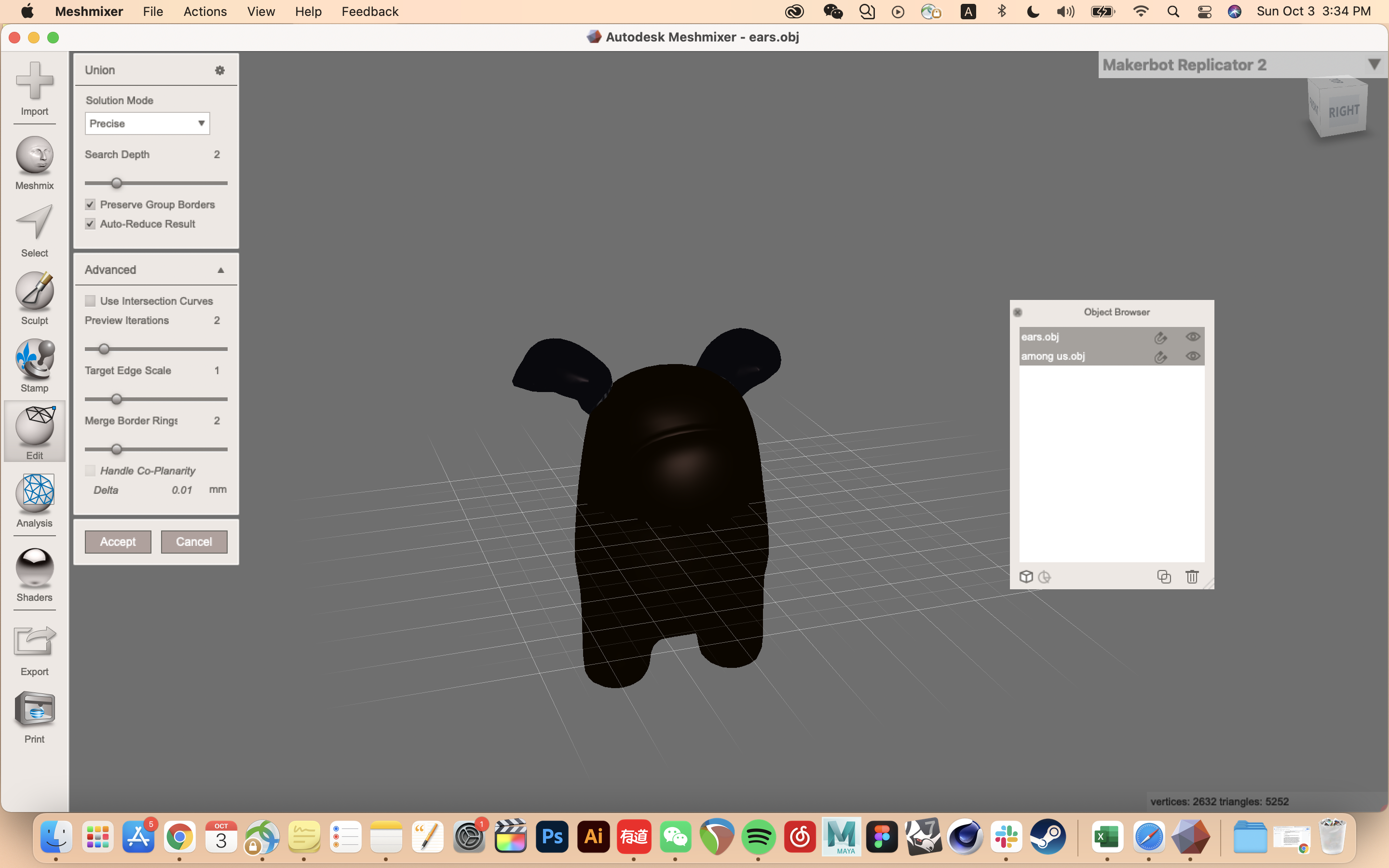Click the Delta 0.01 value field
1389x868 pixels.
pyautogui.click(x=182, y=490)
